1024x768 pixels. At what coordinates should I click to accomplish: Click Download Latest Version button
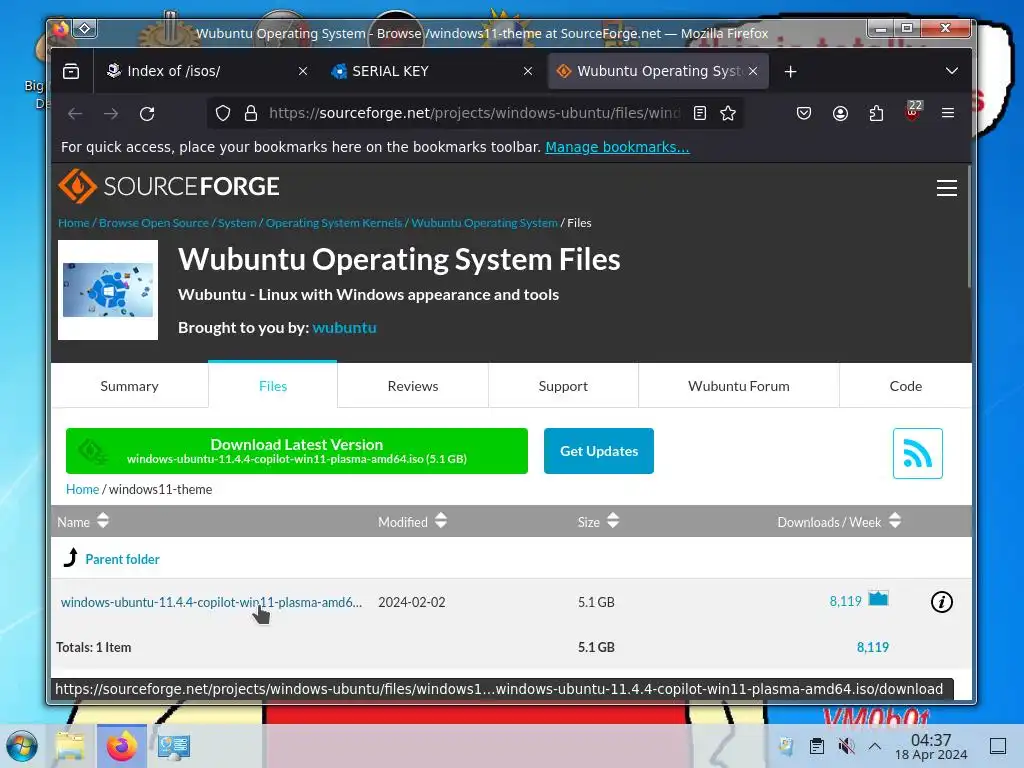(296, 451)
